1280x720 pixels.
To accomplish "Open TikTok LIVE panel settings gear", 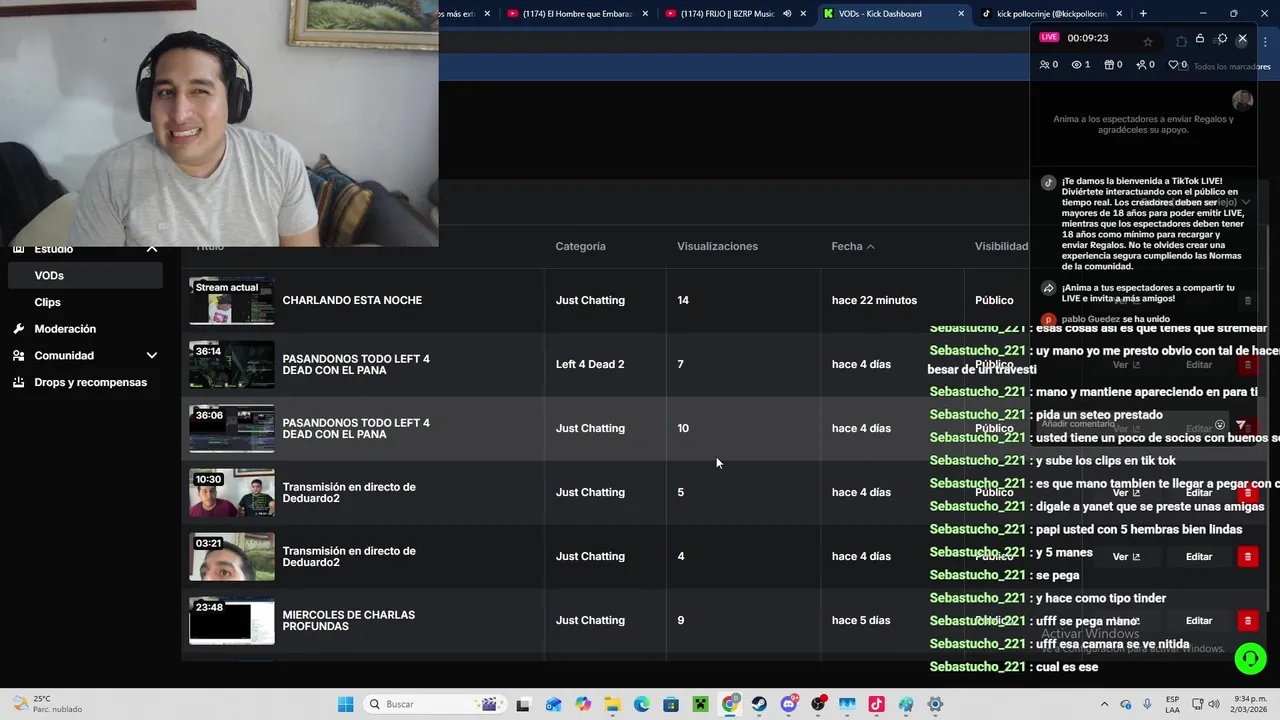I will coord(1222,39).
